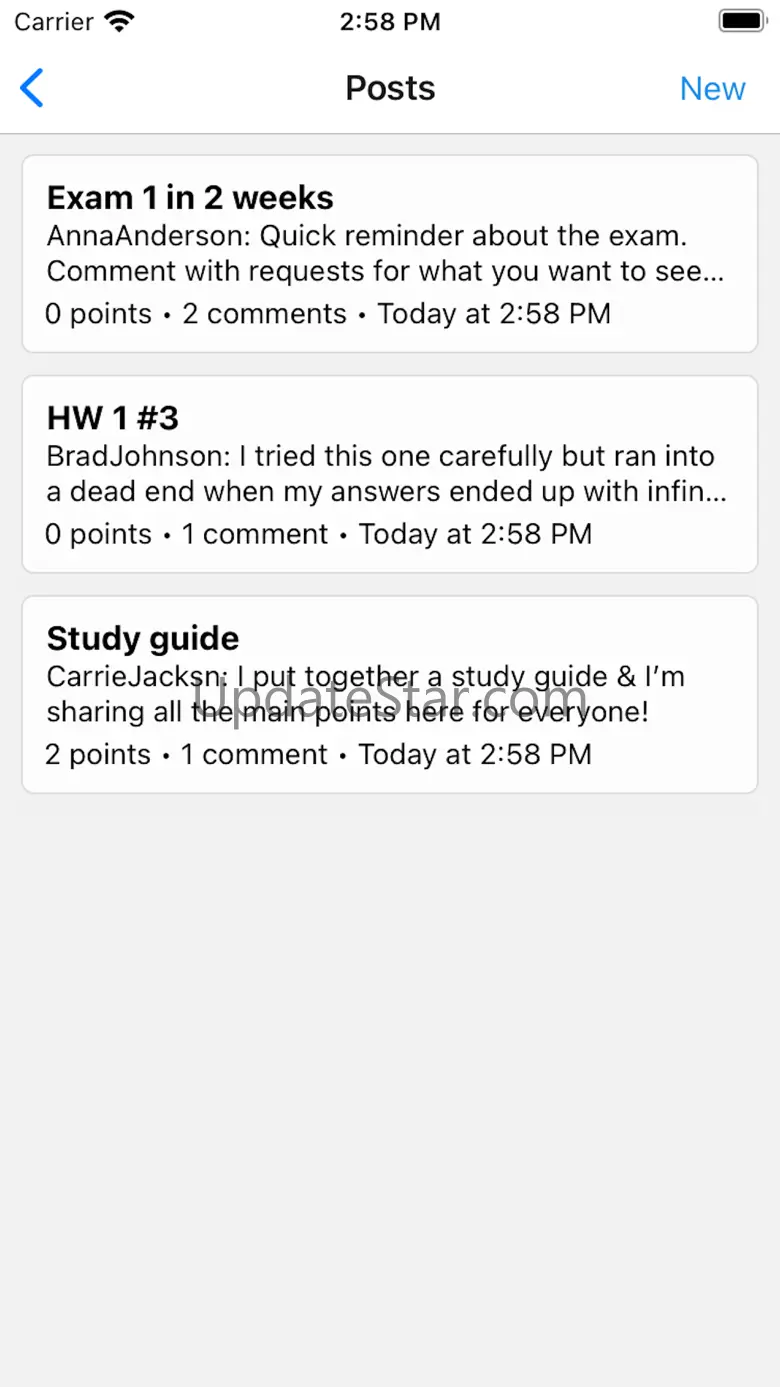
Task: Tap the Study guide post's timestamp
Action: coord(475,754)
